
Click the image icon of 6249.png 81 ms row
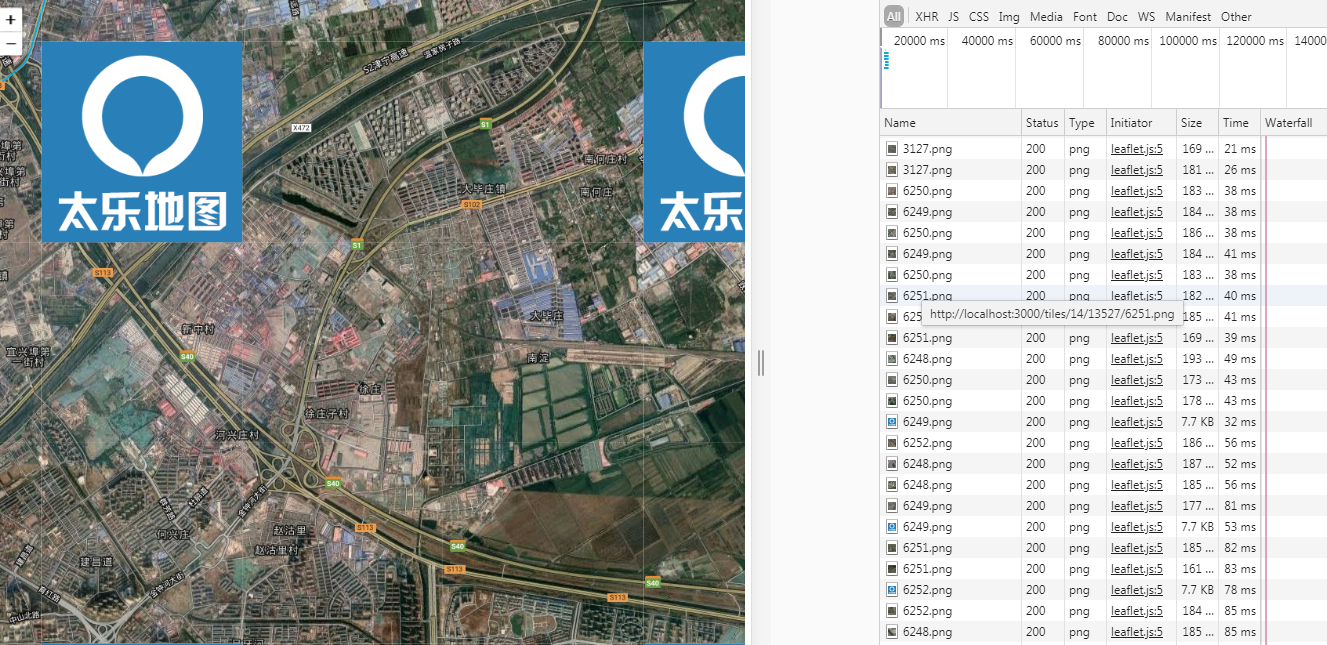(892, 506)
